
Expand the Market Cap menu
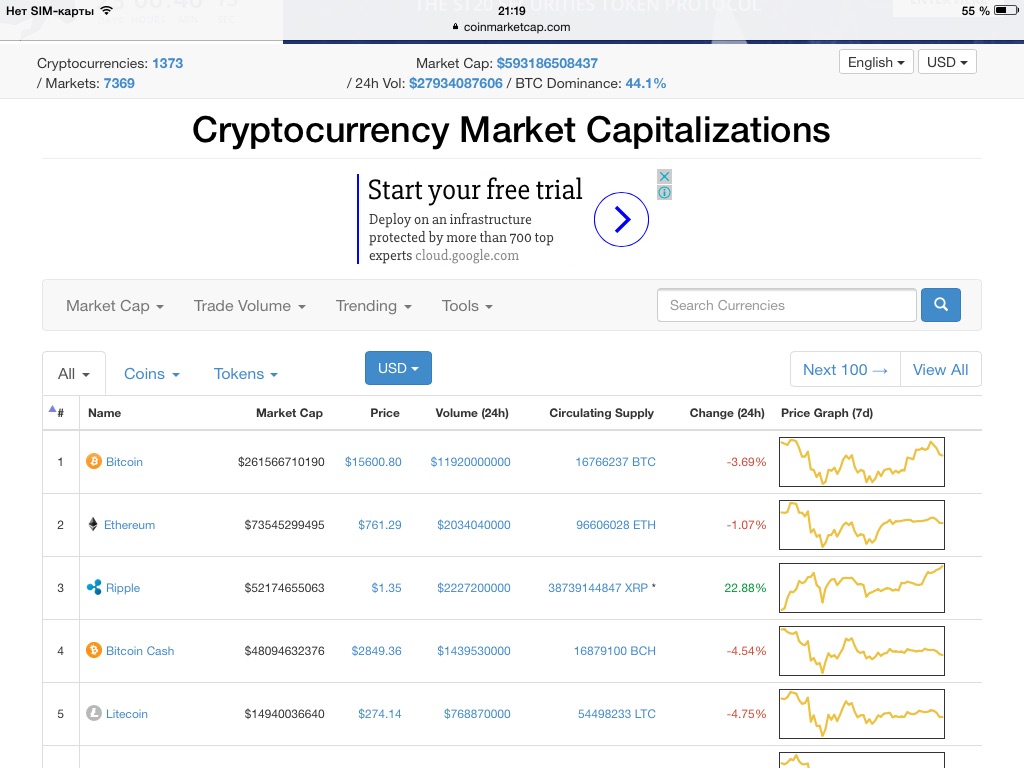[x=115, y=306]
